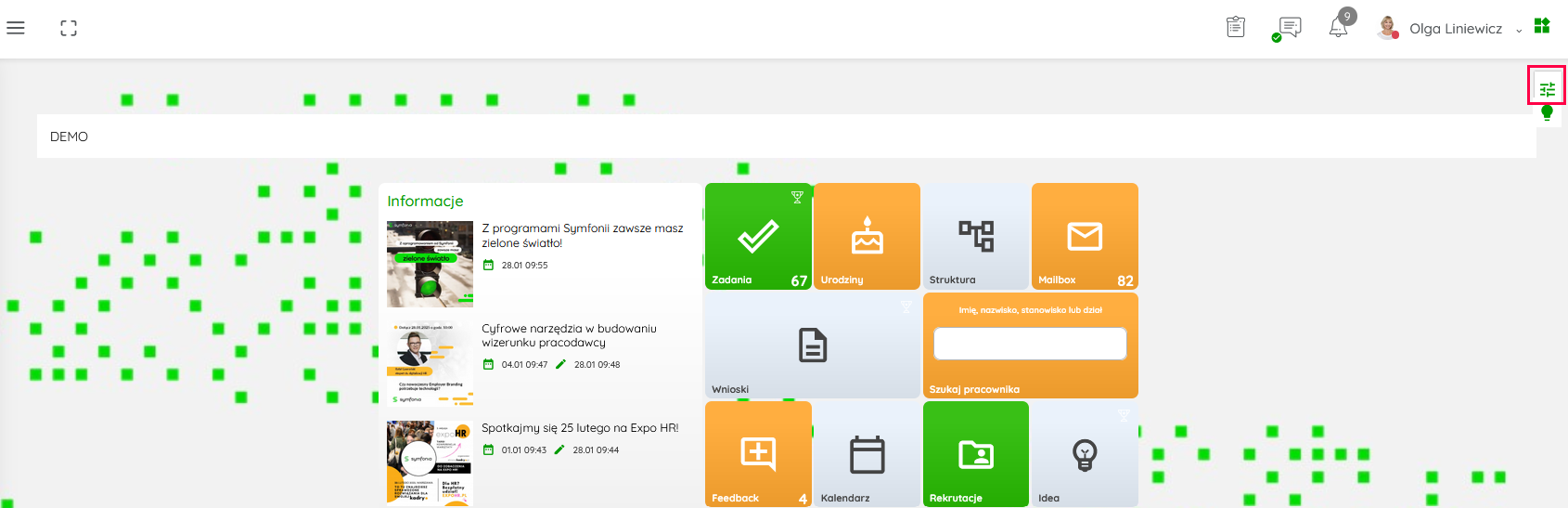Open the Rekrutacje tile

(975, 454)
